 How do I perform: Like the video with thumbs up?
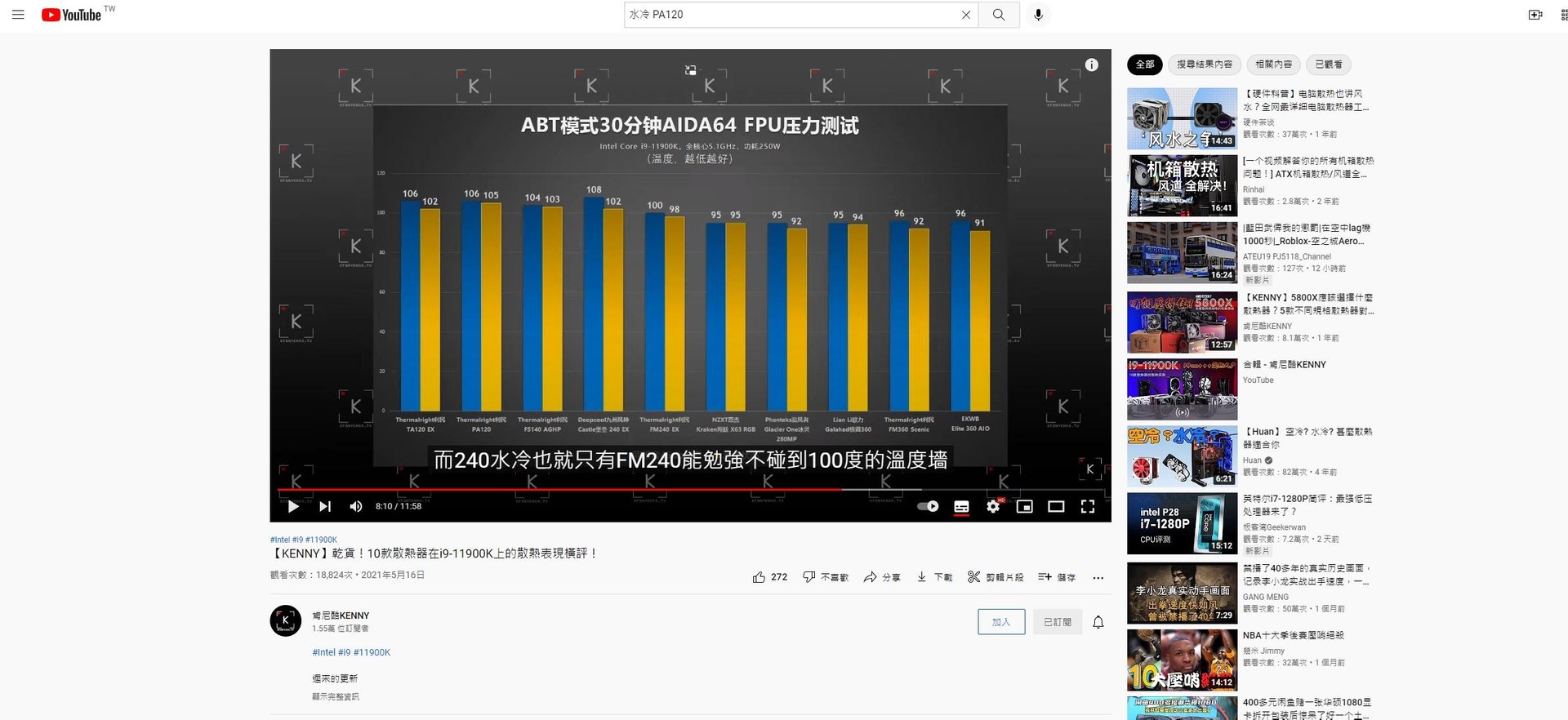coord(769,577)
